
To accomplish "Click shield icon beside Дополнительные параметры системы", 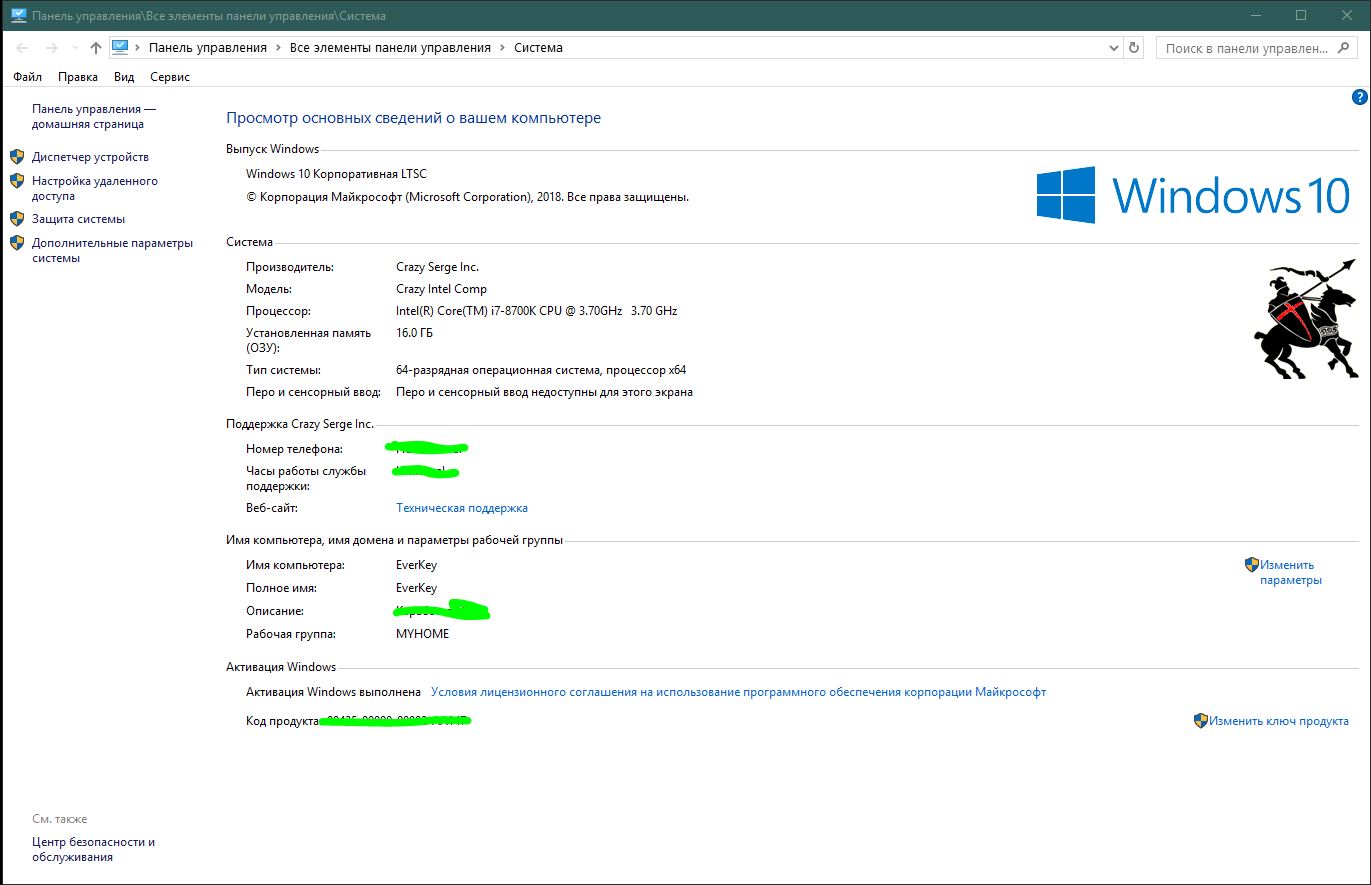I will pyautogui.click(x=17, y=243).
